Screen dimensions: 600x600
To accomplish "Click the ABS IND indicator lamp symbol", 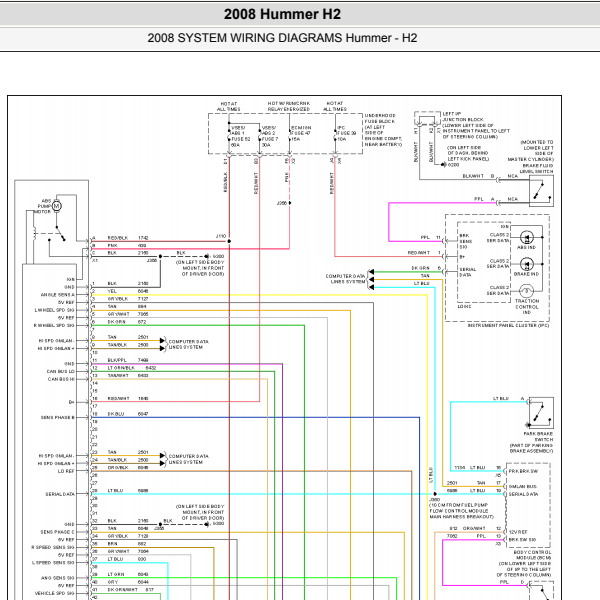I will pos(527,237).
